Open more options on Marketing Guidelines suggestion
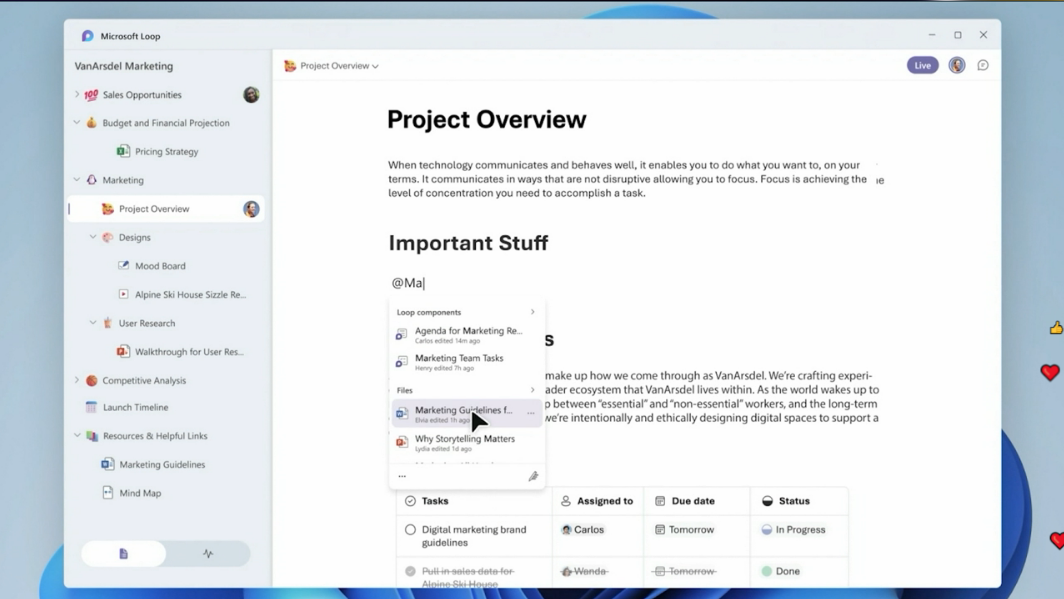 point(531,412)
